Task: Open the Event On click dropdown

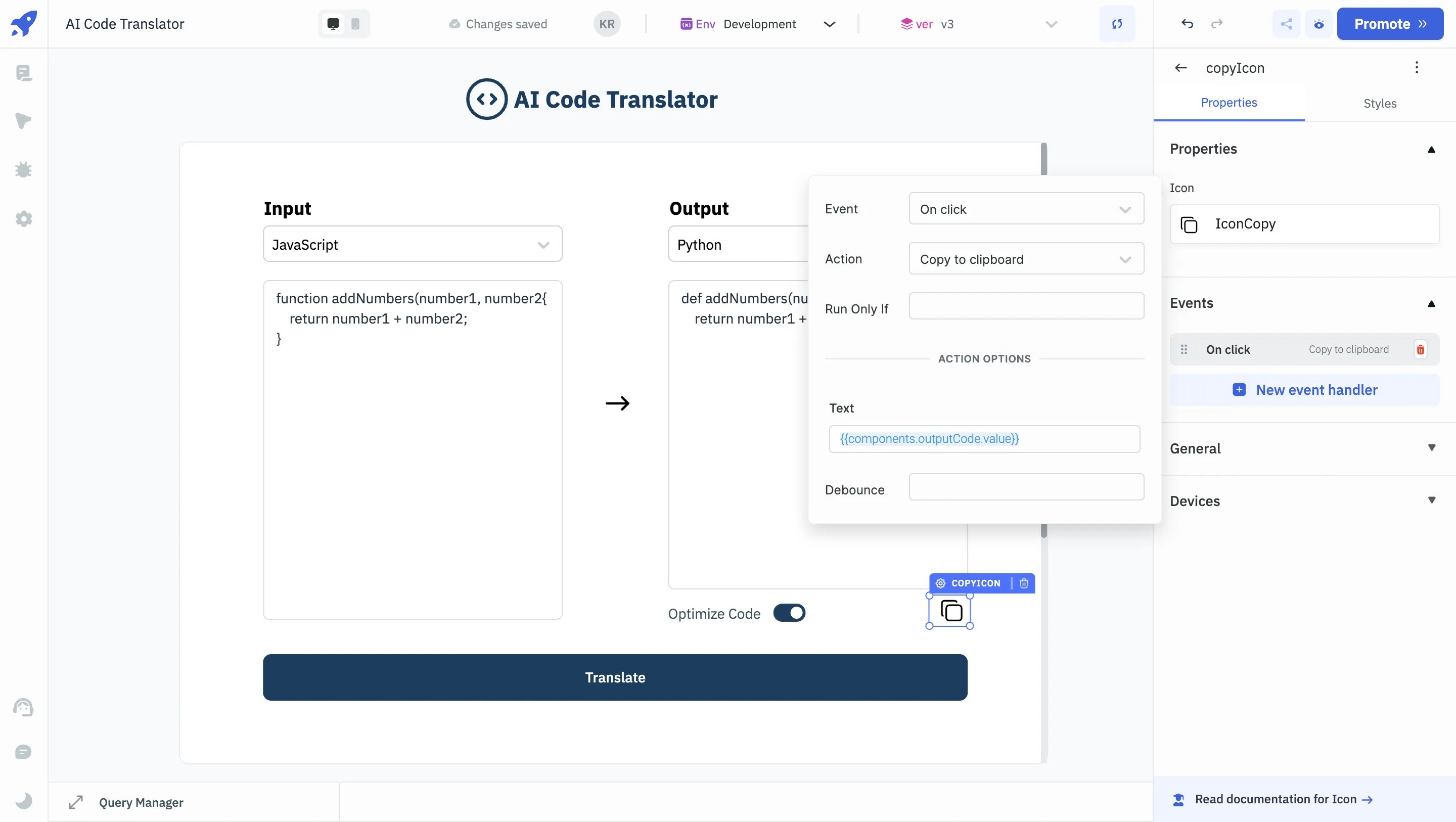Action: (x=1026, y=209)
